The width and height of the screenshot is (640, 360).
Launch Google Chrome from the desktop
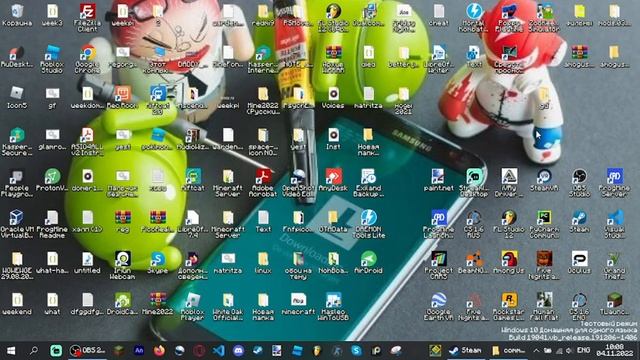[x=87, y=59]
